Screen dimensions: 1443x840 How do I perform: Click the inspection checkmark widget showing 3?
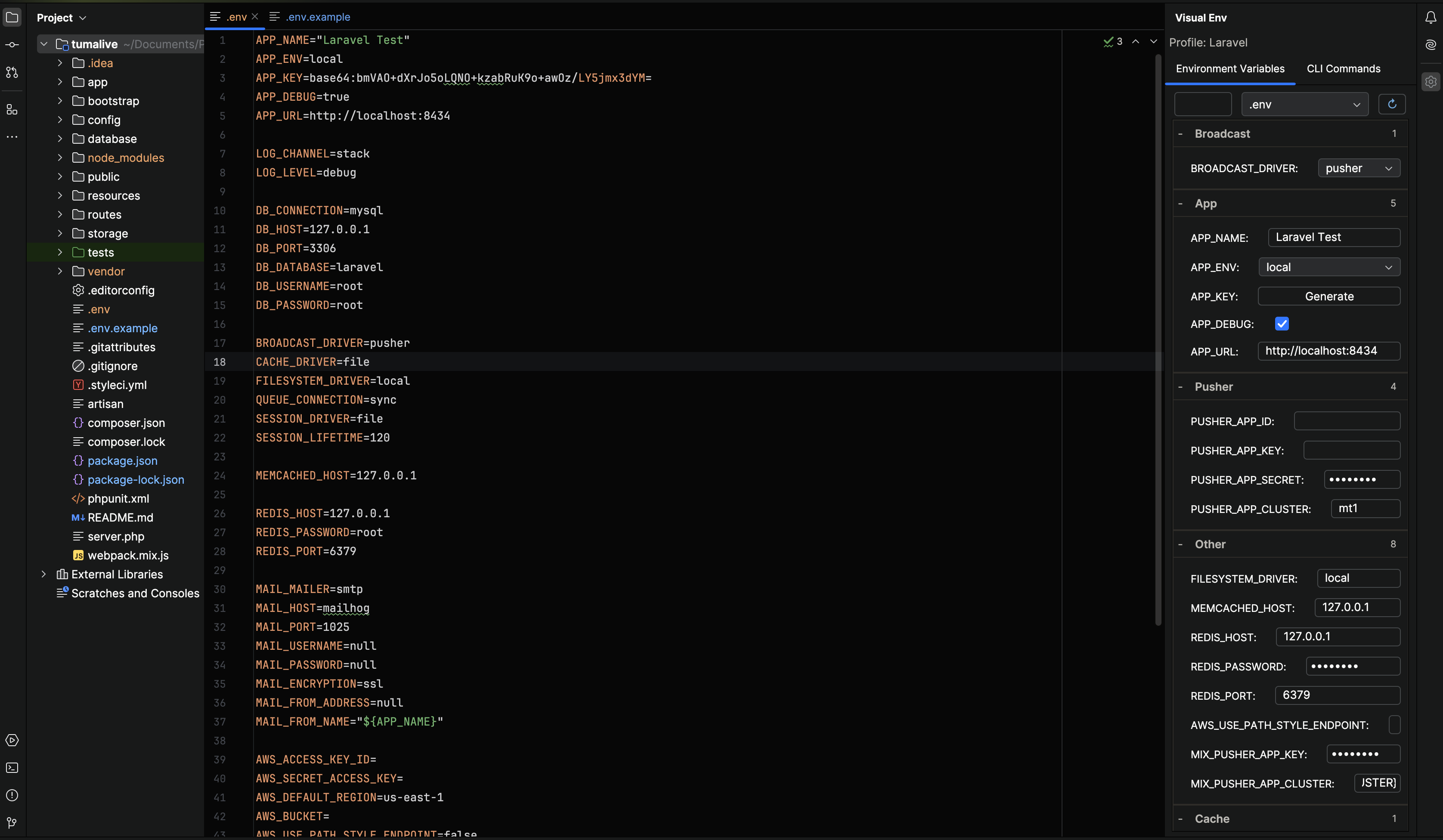click(x=1112, y=41)
